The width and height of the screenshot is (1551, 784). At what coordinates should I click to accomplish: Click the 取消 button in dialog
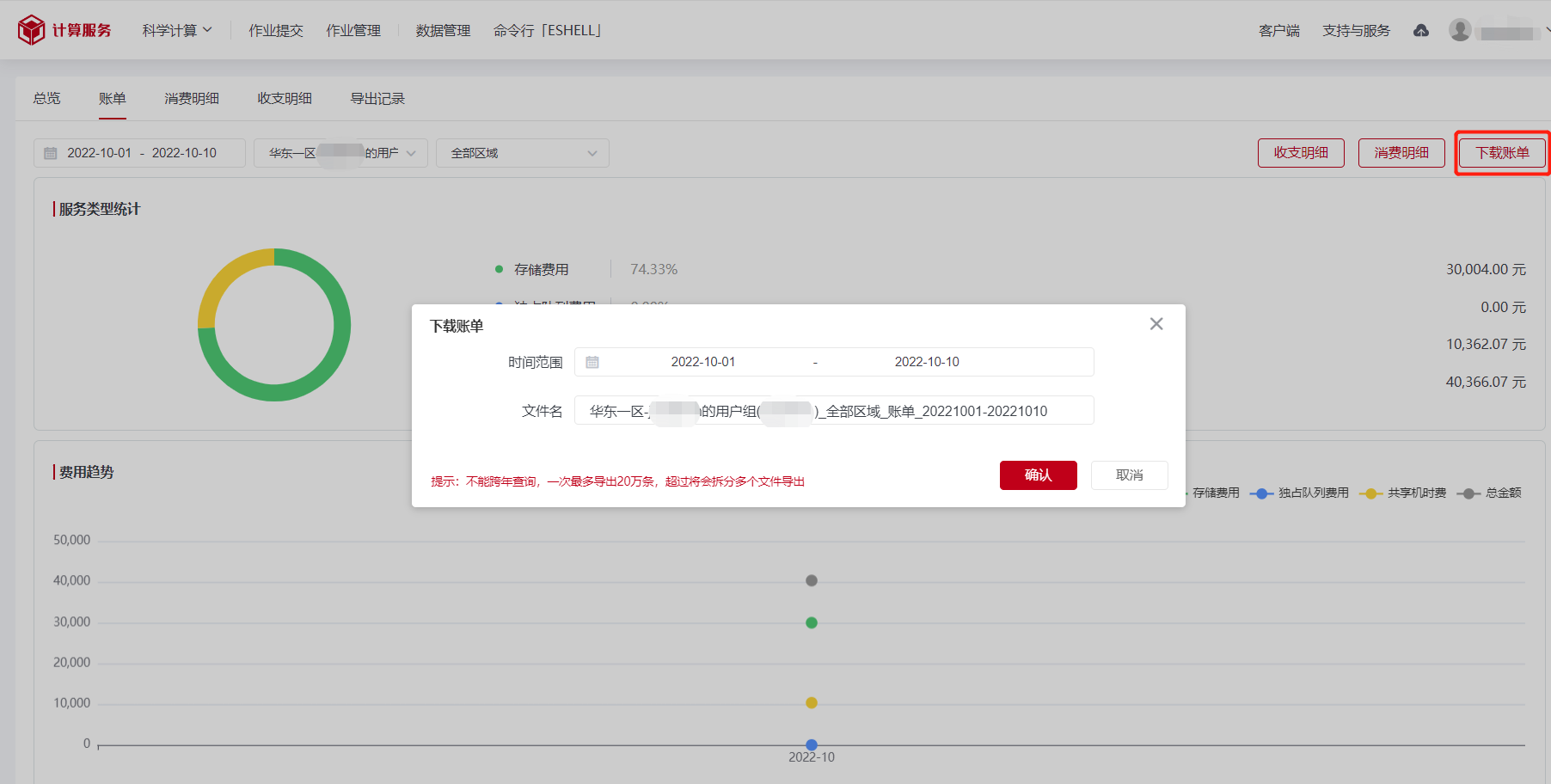coord(1129,475)
